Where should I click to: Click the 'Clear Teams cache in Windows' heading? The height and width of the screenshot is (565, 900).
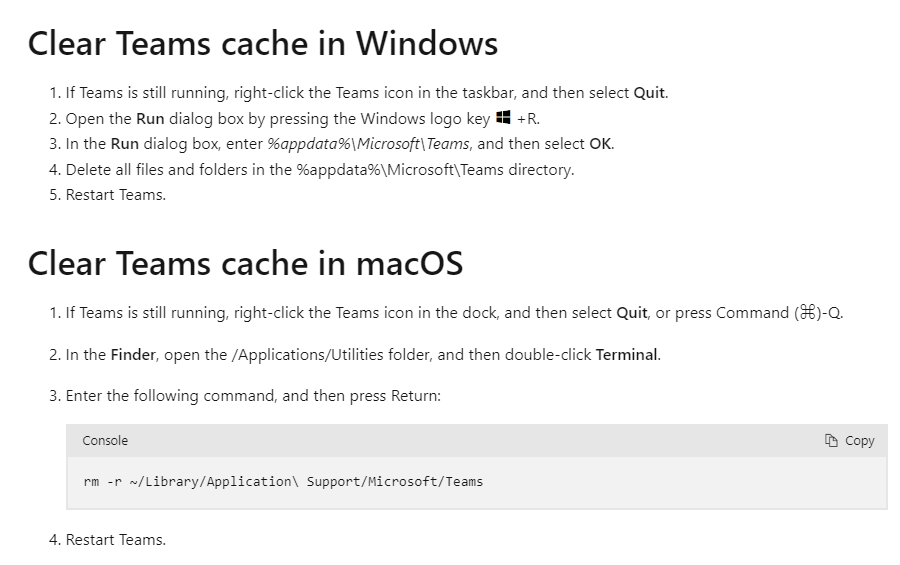[x=263, y=44]
